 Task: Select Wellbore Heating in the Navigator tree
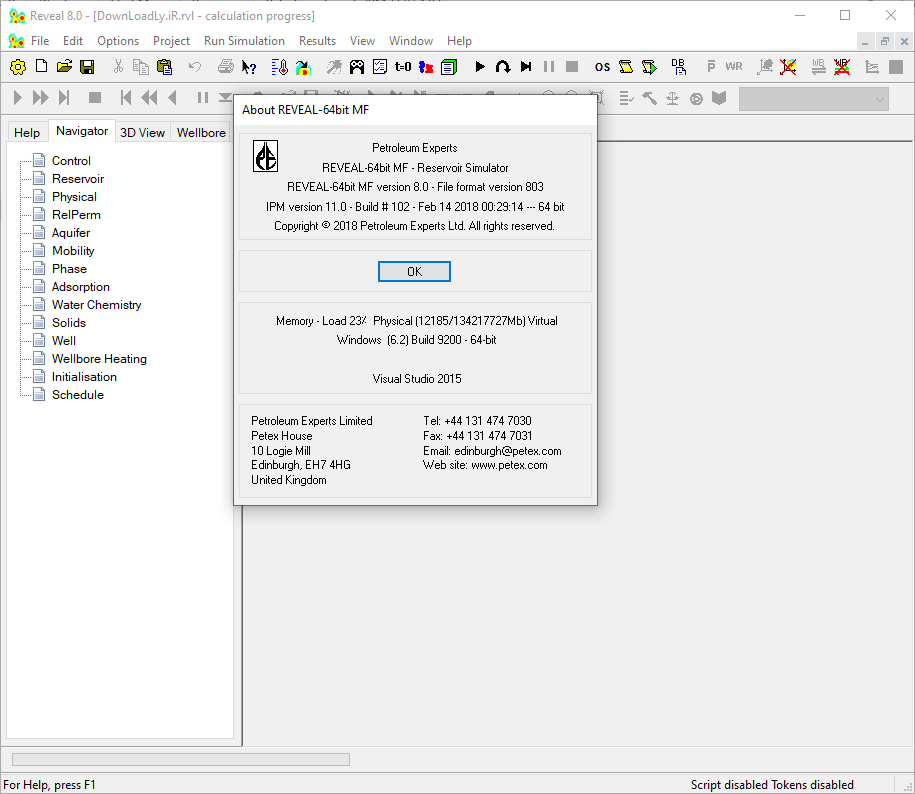[99, 359]
